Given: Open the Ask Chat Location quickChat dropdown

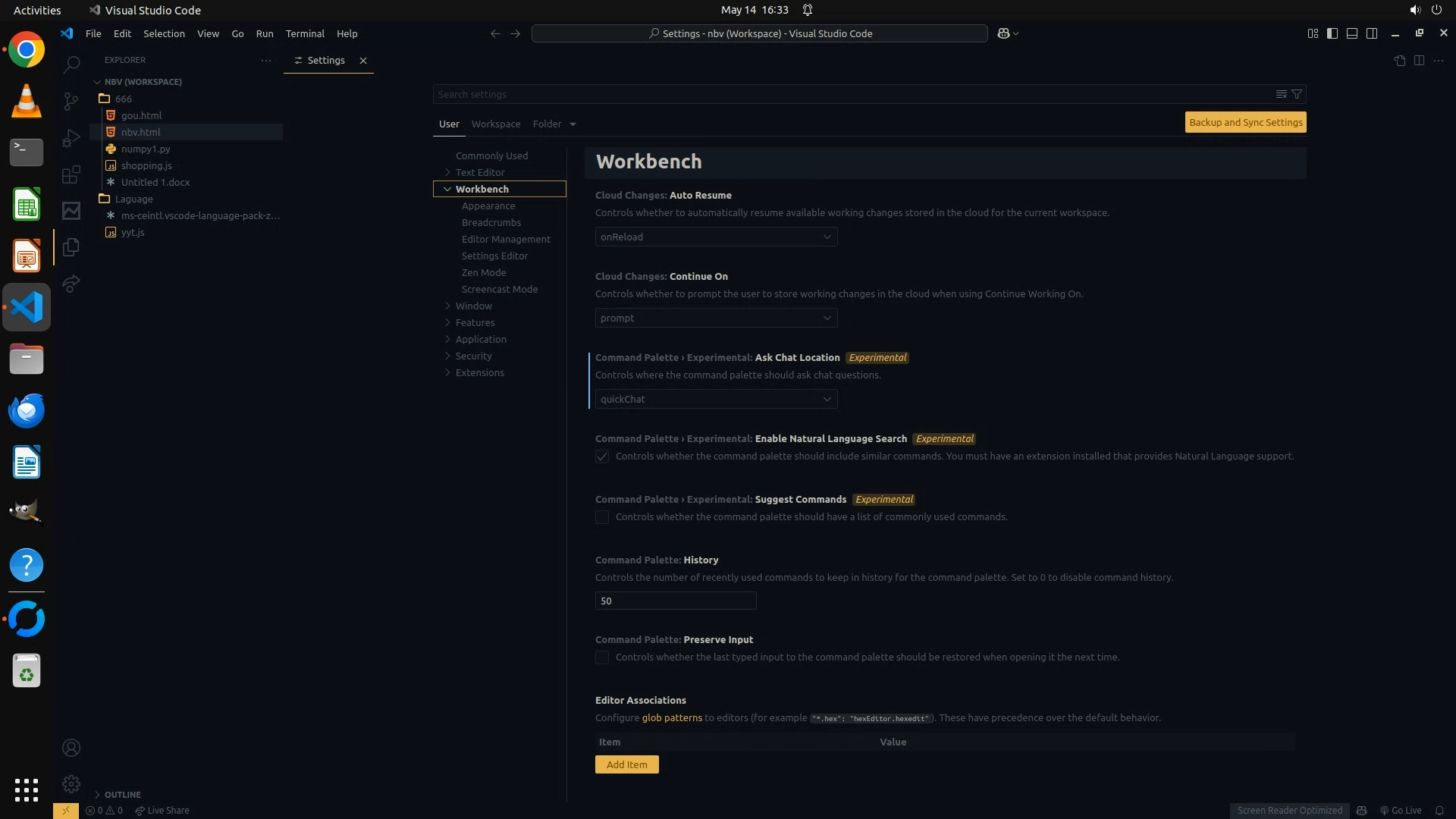Looking at the screenshot, I should pyautogui.click(x=716, y=399).
